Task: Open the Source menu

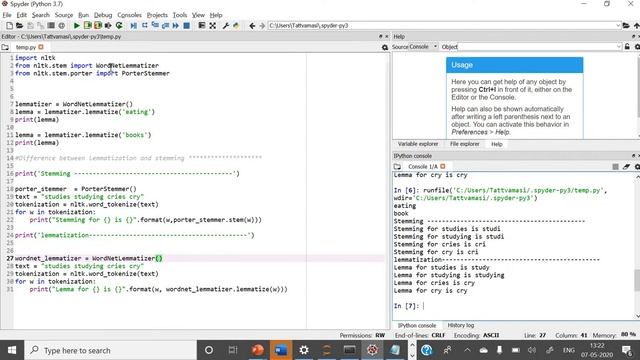Action: pyautogui.click(x=64, y=15)
